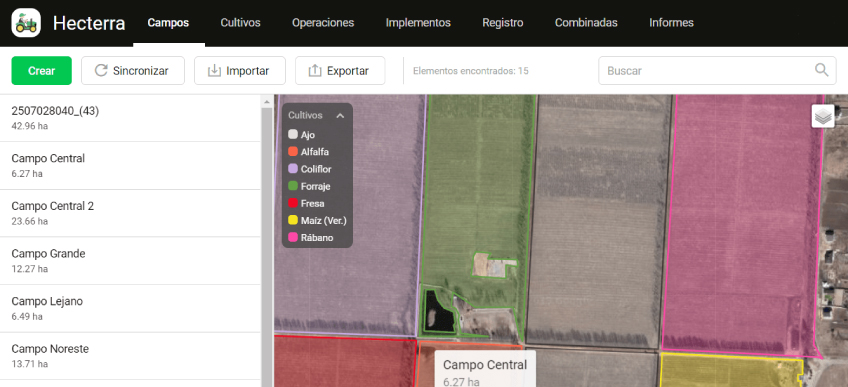Click the Hecterra tractor logo icon

click(26, 23)
